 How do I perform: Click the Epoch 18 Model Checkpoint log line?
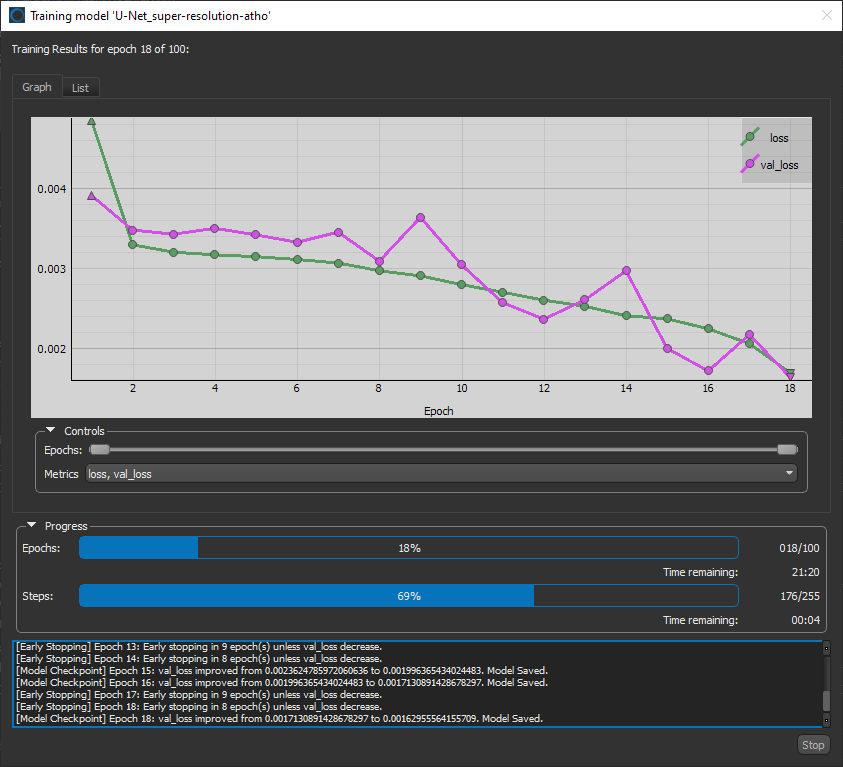[279, 719]
